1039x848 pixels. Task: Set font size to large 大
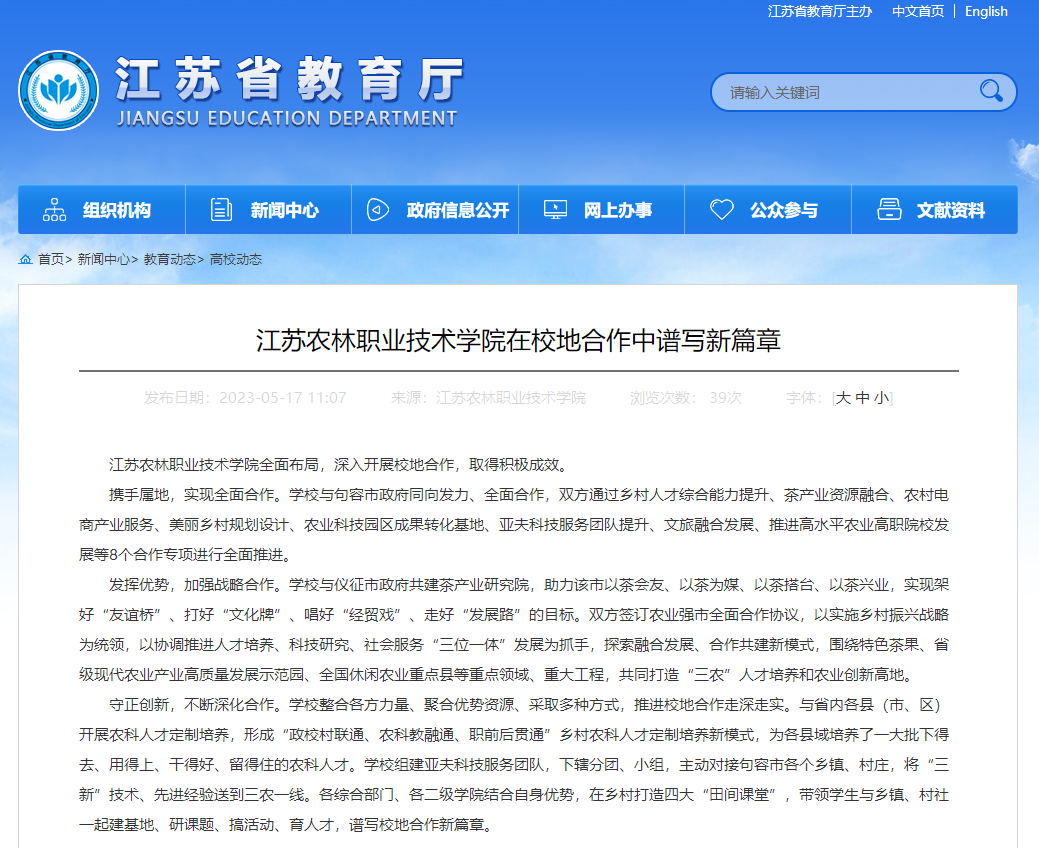coord(843,398)
